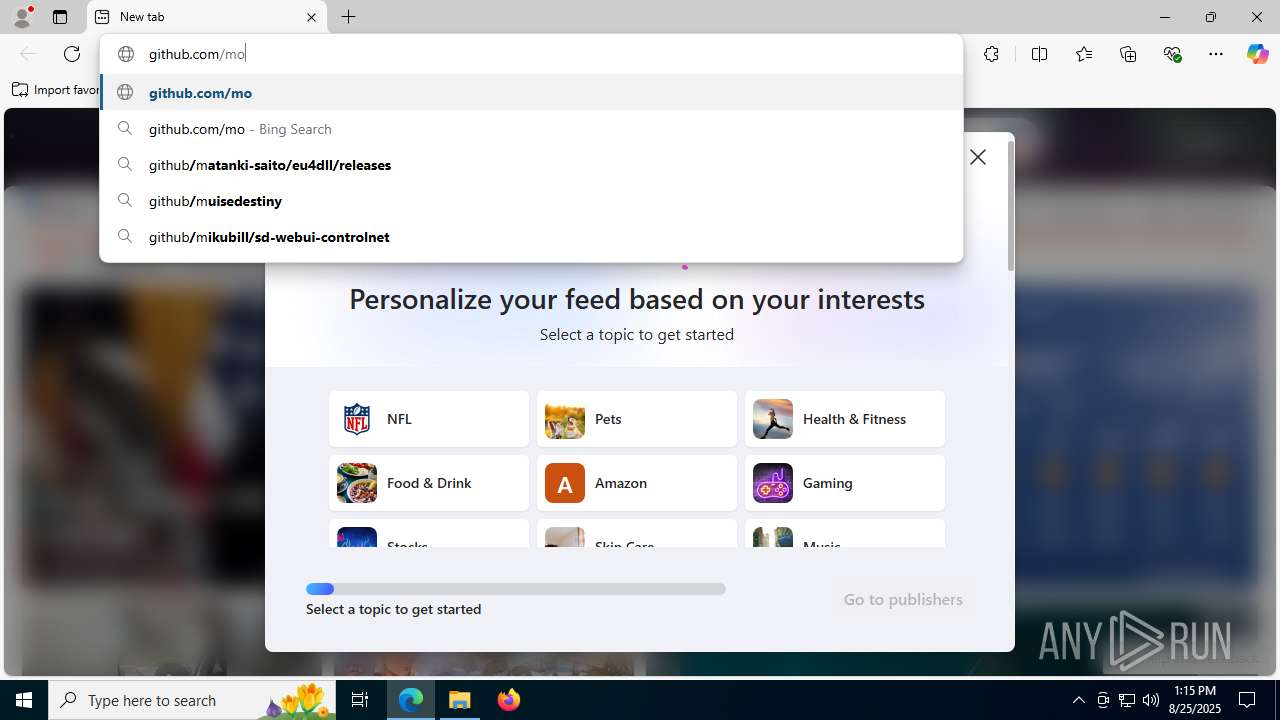Select github.com/mo Bing Search suggestion

pyautogui.click(x=531, y=129)
